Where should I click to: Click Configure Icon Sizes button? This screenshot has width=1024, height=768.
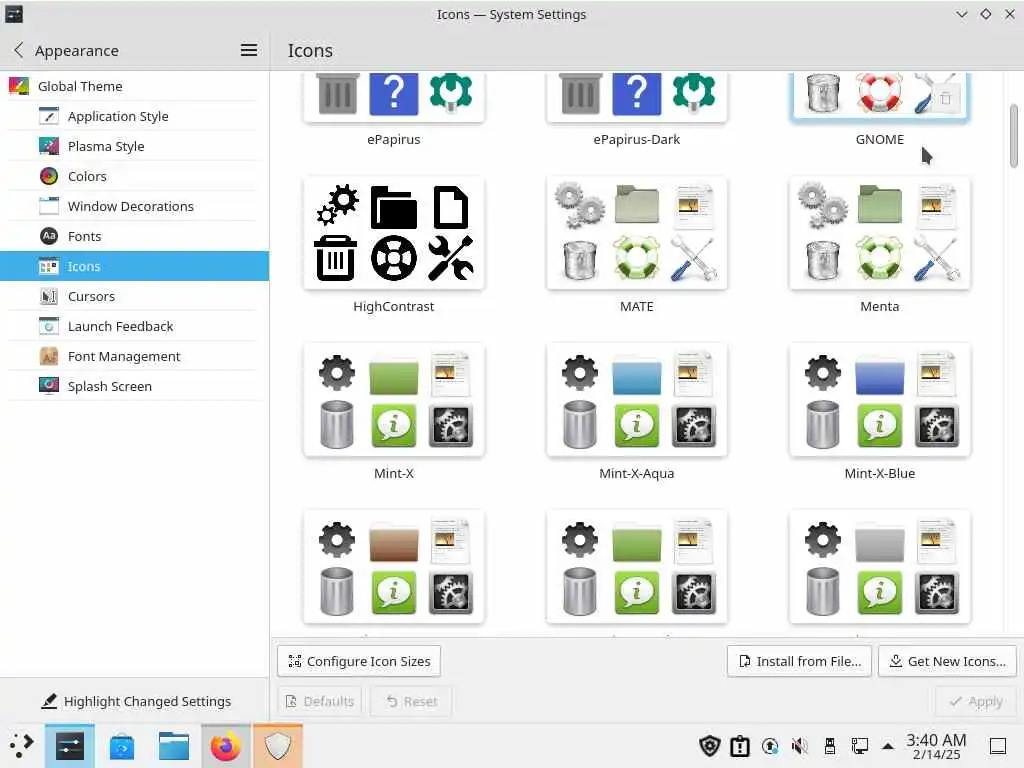point(359,662)
